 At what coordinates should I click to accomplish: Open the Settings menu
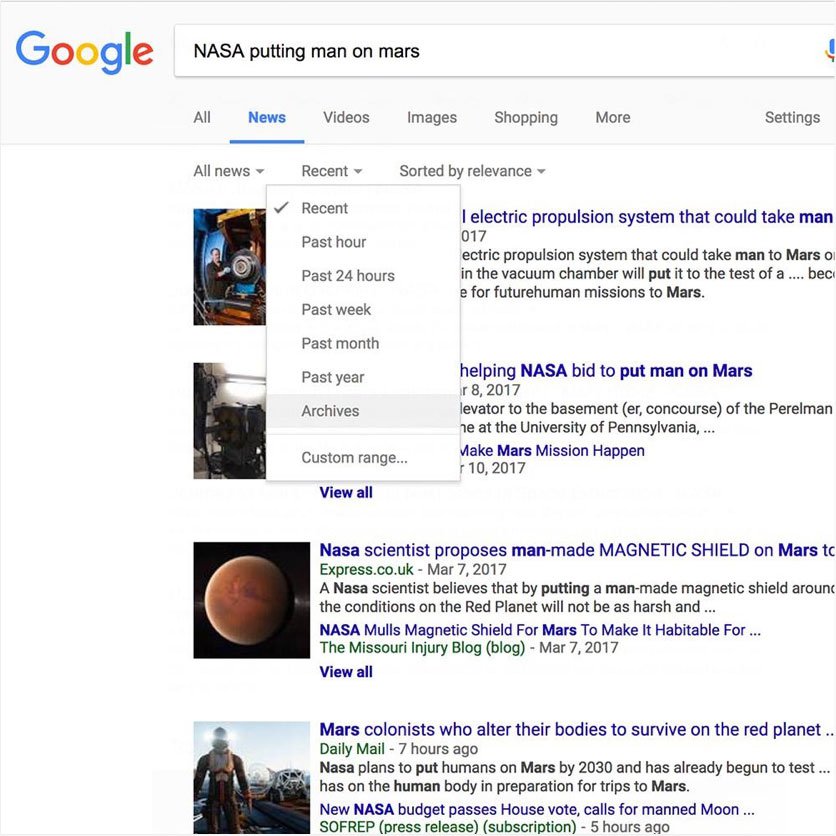(792, 117)
